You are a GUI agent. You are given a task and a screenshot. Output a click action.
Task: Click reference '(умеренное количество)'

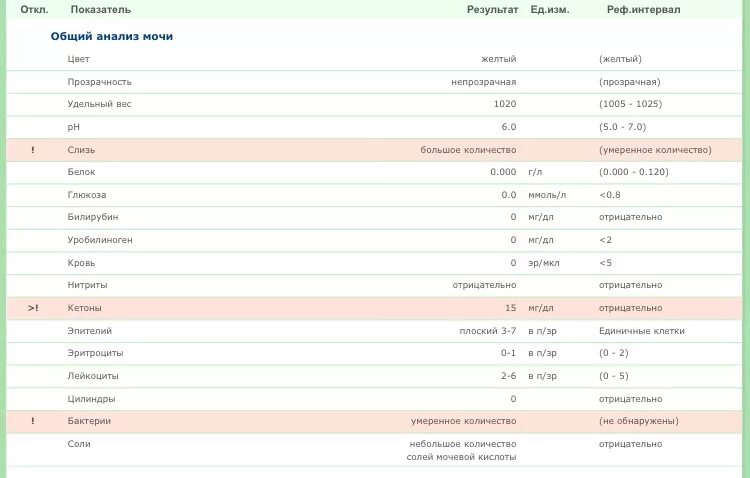point(655,150)
